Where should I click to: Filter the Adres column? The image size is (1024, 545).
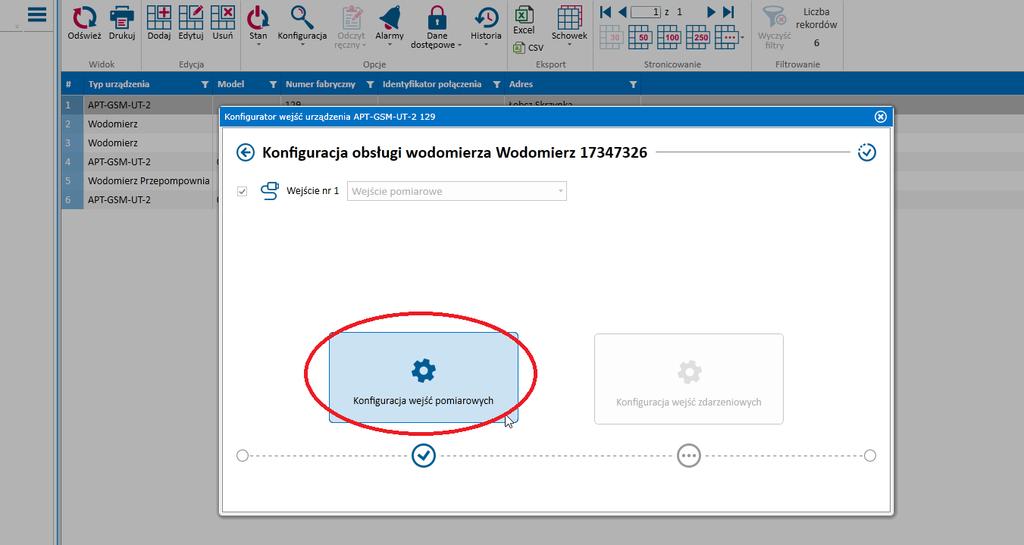click(x=633, y=84)
